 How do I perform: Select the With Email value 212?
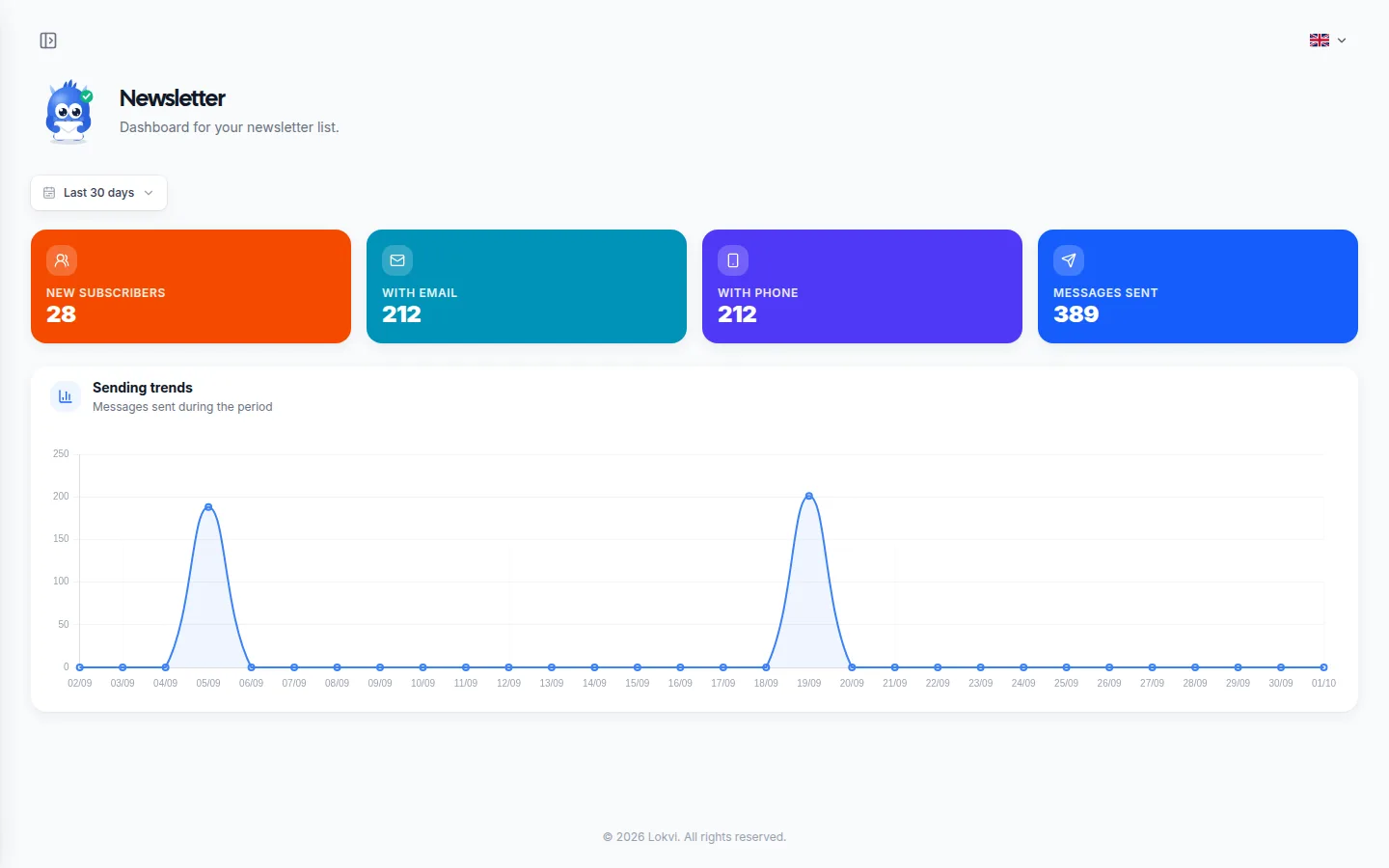[401, 314]
